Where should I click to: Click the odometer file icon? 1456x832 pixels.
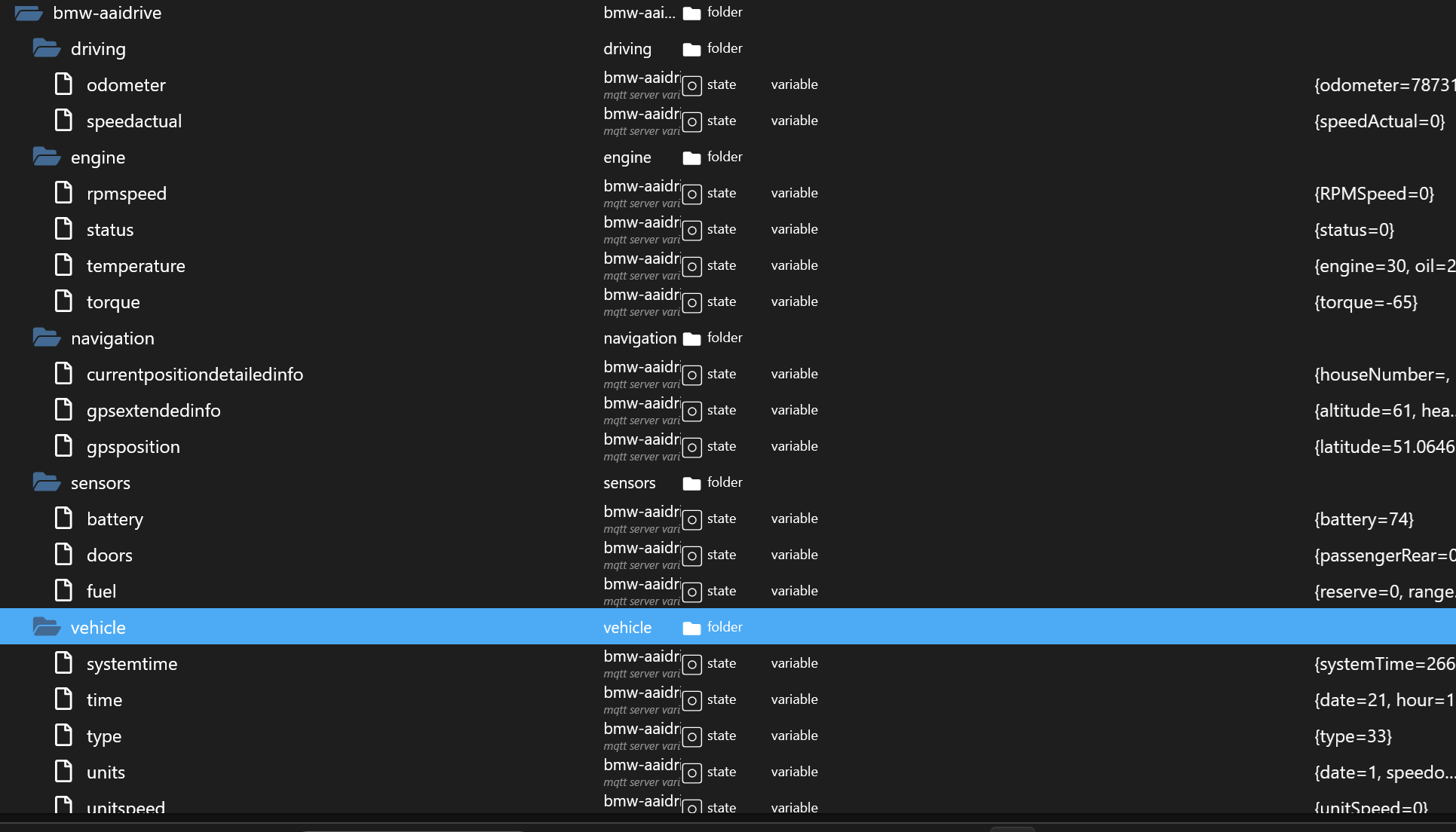[x=64, y=84]
